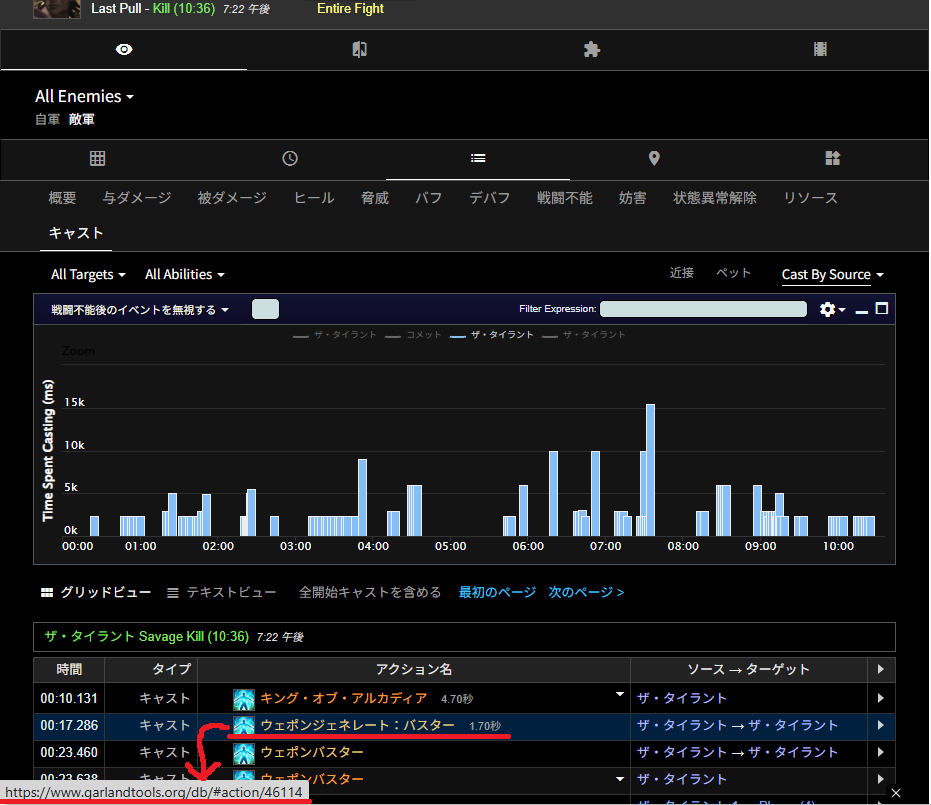
Task: Click the Filter Expression input field
Action: click(702, 310)
